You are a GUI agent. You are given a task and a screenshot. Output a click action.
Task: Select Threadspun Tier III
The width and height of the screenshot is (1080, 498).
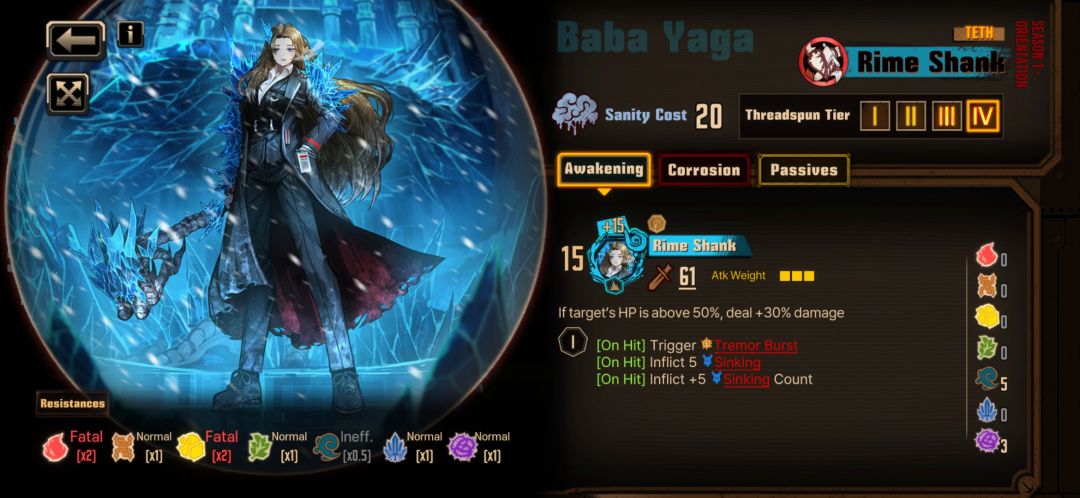coord(946,116)
